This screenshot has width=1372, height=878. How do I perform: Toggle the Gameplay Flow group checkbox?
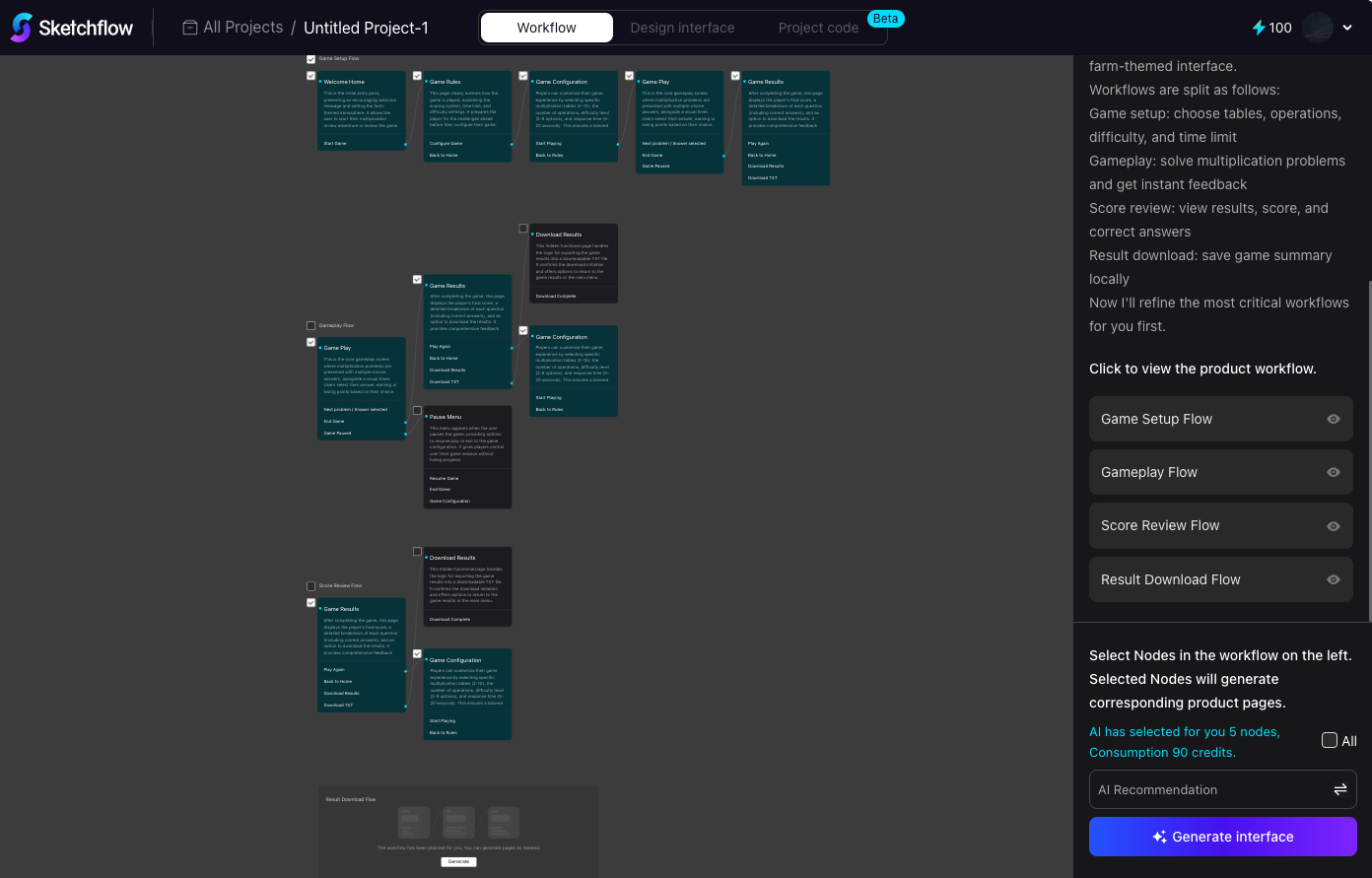311,326
